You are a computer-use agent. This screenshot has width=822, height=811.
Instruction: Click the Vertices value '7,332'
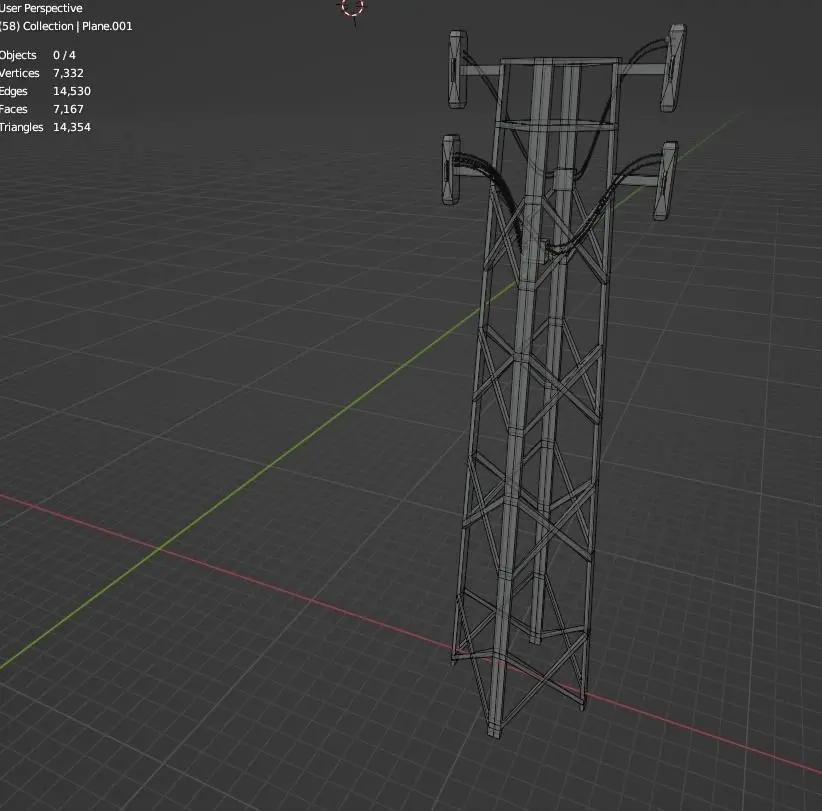[68, 73]
